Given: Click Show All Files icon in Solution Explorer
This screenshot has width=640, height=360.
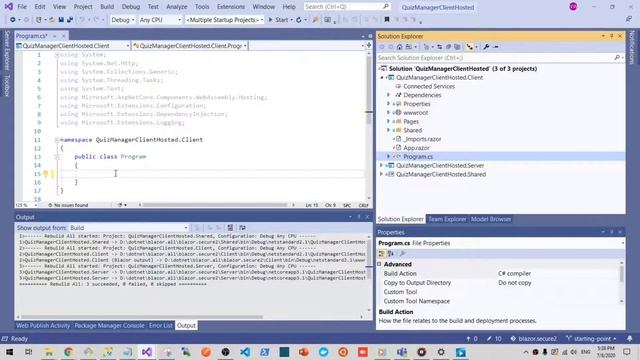Looking at the screenshot, I should click(457, 47).
